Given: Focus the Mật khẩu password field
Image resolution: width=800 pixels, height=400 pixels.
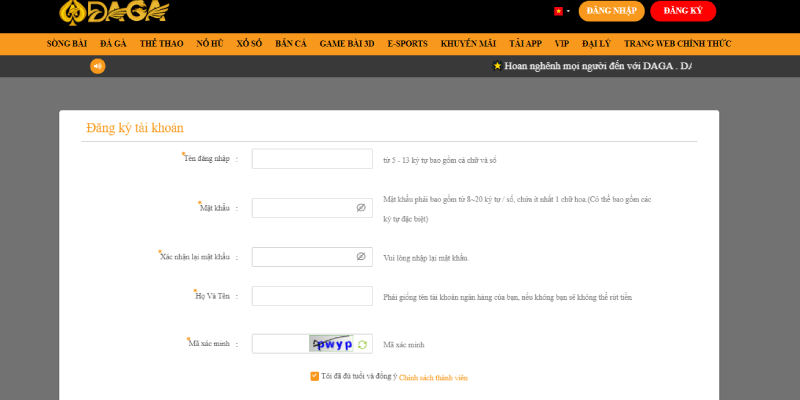Looking at the screenshot, I should tap(312, 208).
